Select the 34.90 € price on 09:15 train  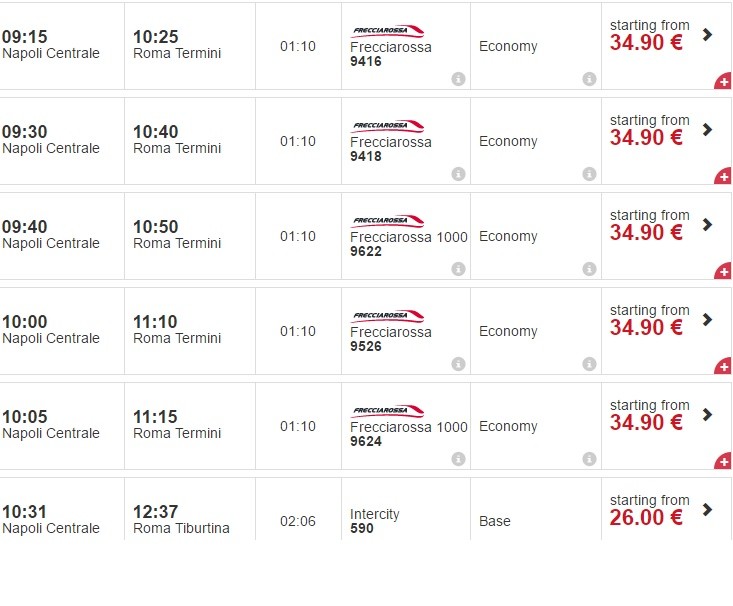pyautogui.click(x=646, y=43)
